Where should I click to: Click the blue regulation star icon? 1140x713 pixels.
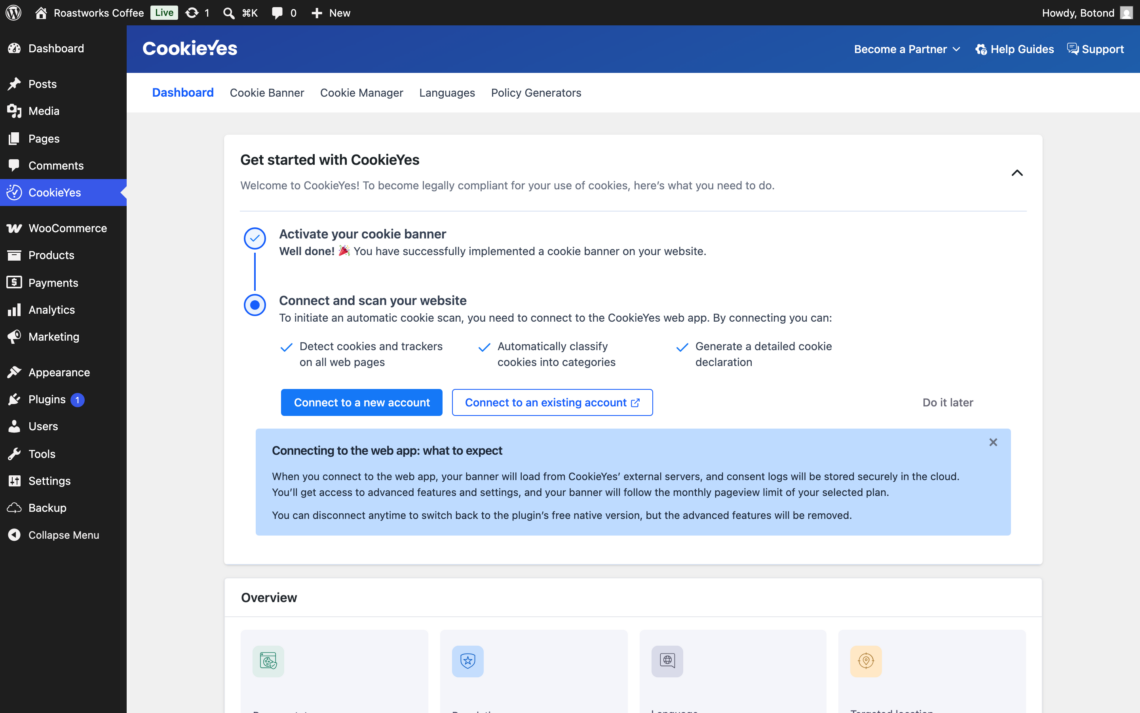click(x=467, y=661)
